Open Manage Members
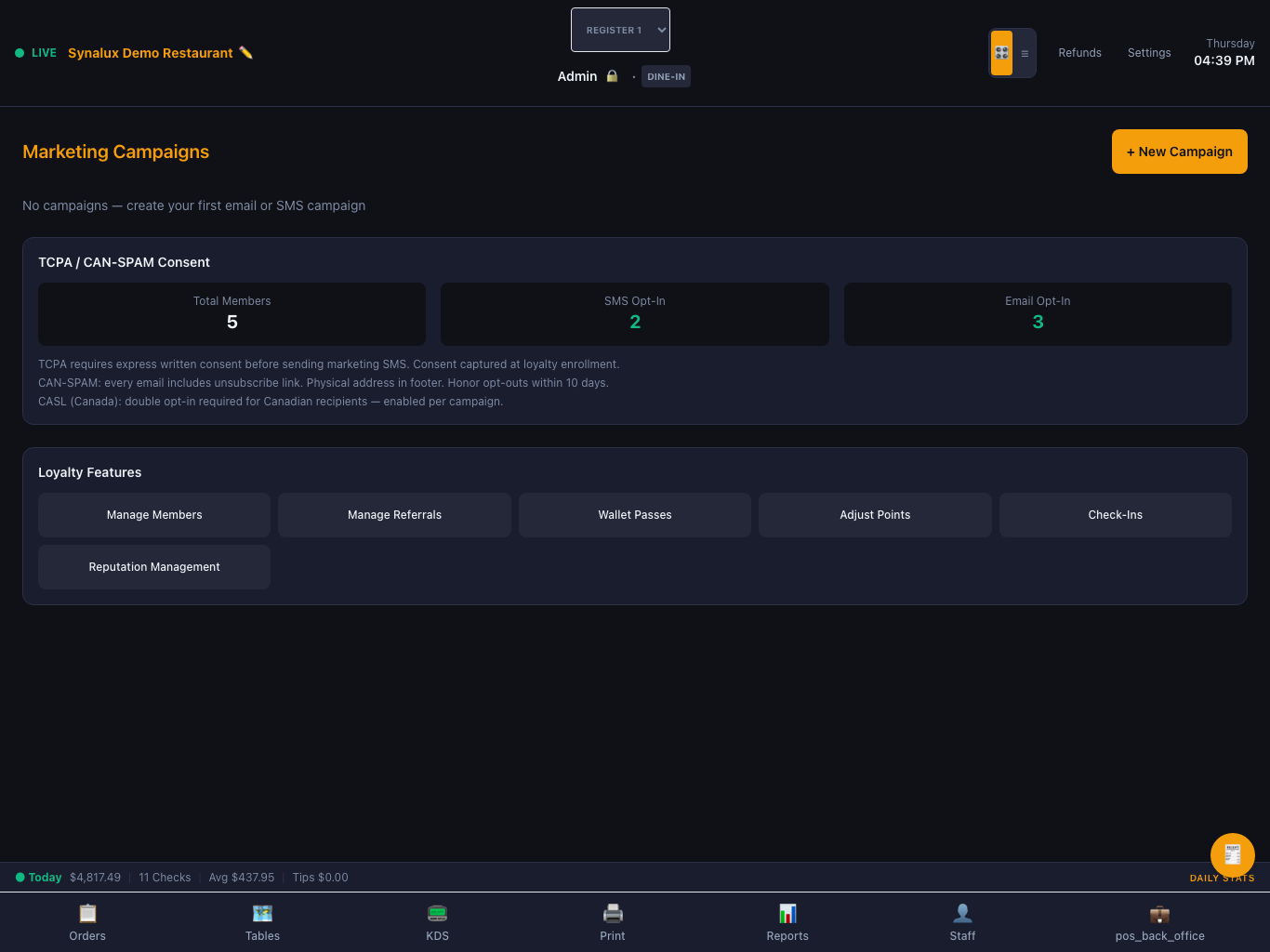The image size is (1270, 952). click(154, 515)
